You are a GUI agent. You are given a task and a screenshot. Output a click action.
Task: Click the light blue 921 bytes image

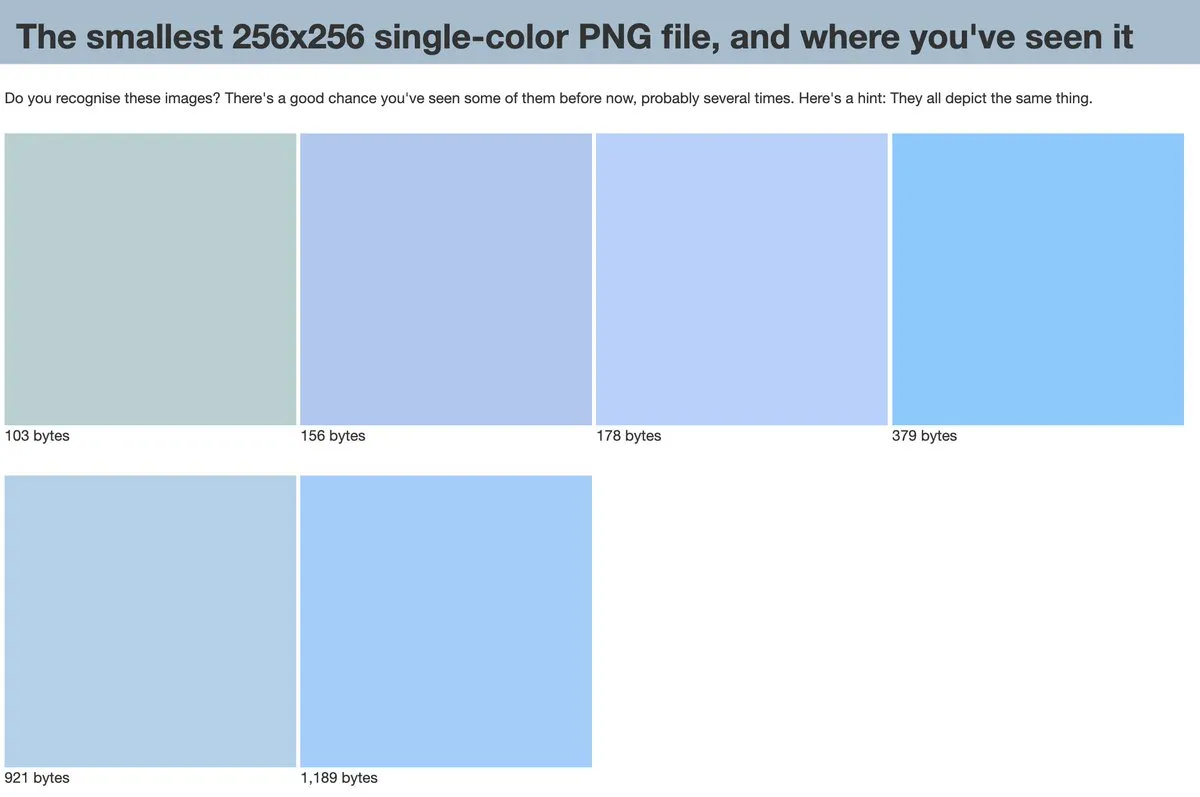pos(150,621)
